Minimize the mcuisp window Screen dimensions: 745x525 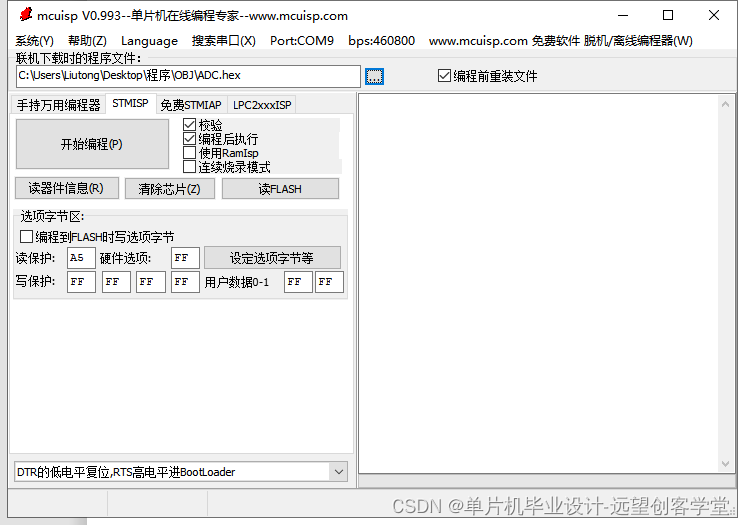623,16
